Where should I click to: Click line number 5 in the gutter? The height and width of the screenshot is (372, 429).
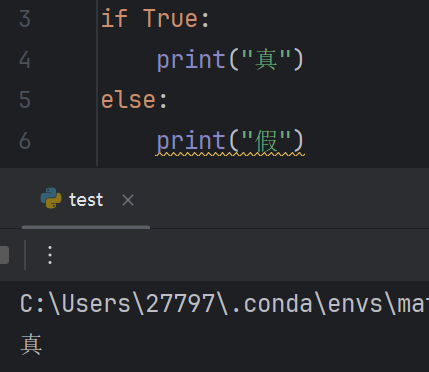25,100
